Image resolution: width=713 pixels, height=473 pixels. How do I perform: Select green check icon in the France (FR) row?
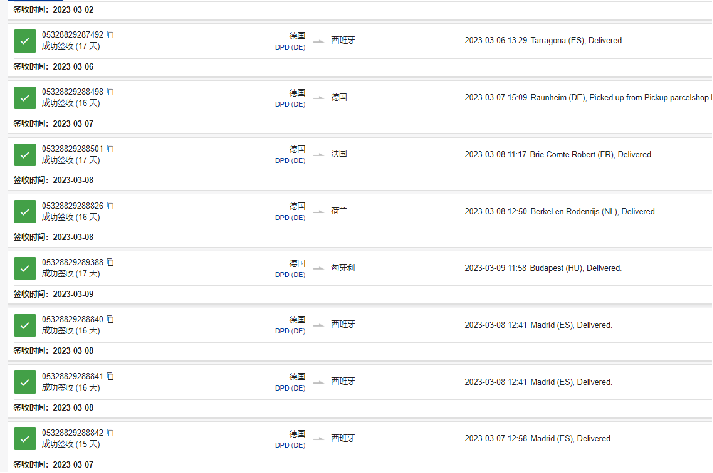(x=25, y=155)
